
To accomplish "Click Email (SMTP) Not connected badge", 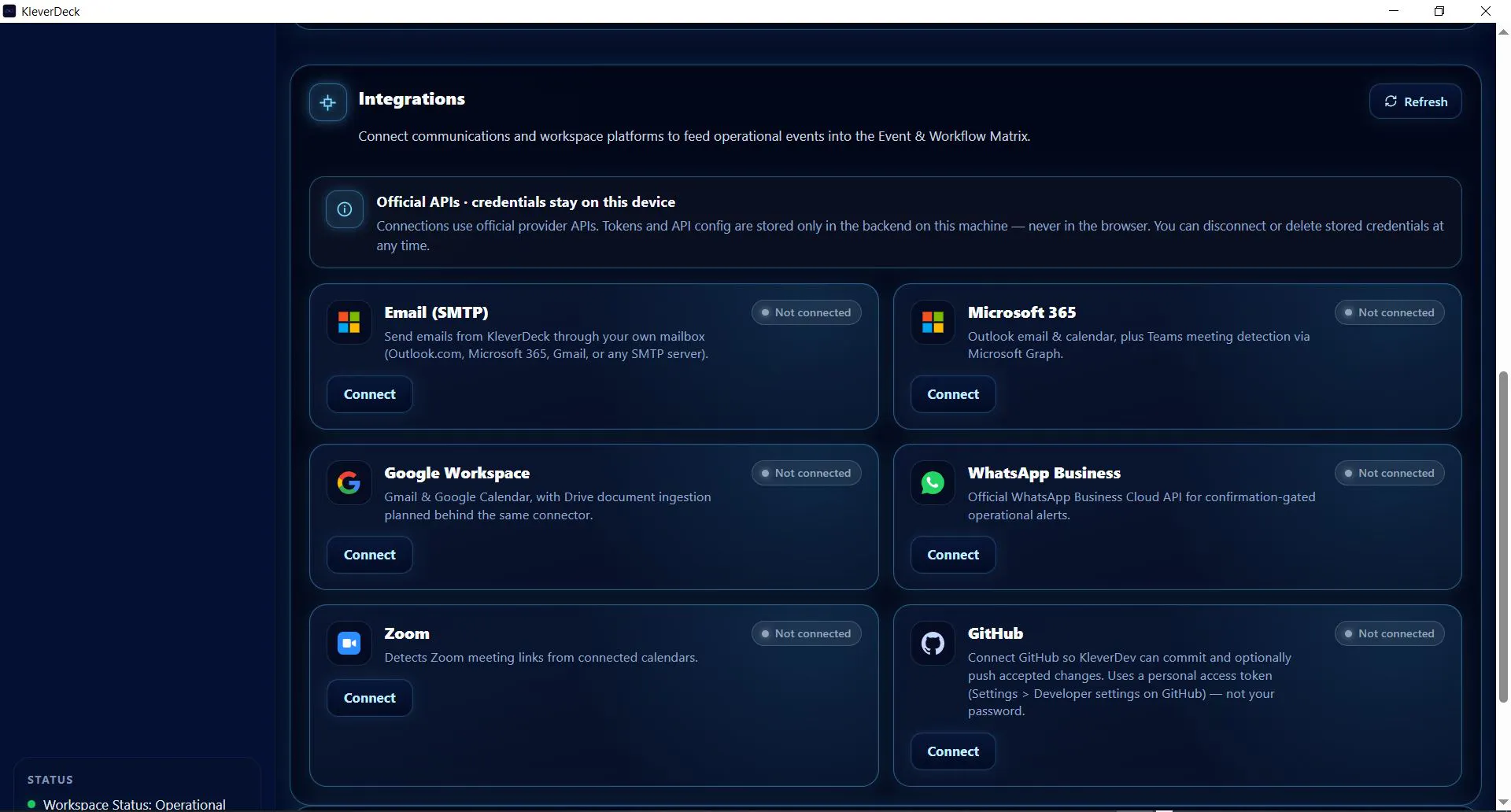I will click(806, 312).
